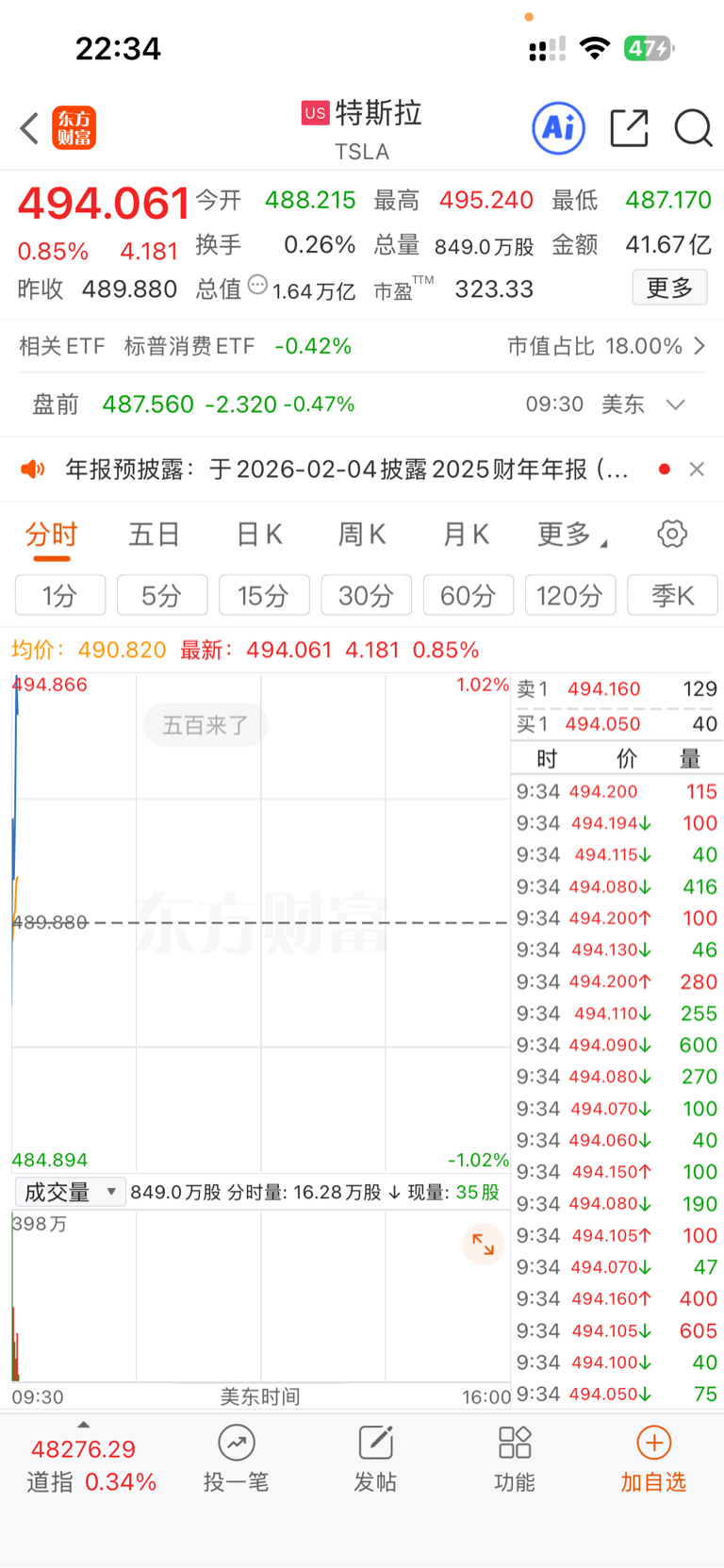This screenshot has width=724, height=1568.
Task: Open the 成交量 indicator dropdown
Action: pos(70,1192)
